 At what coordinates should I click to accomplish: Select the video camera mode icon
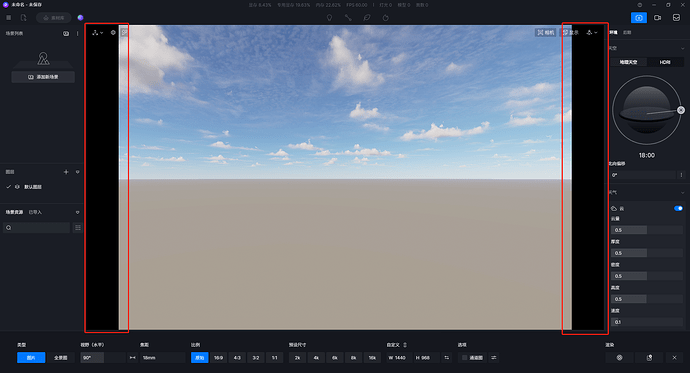[657, 18]
